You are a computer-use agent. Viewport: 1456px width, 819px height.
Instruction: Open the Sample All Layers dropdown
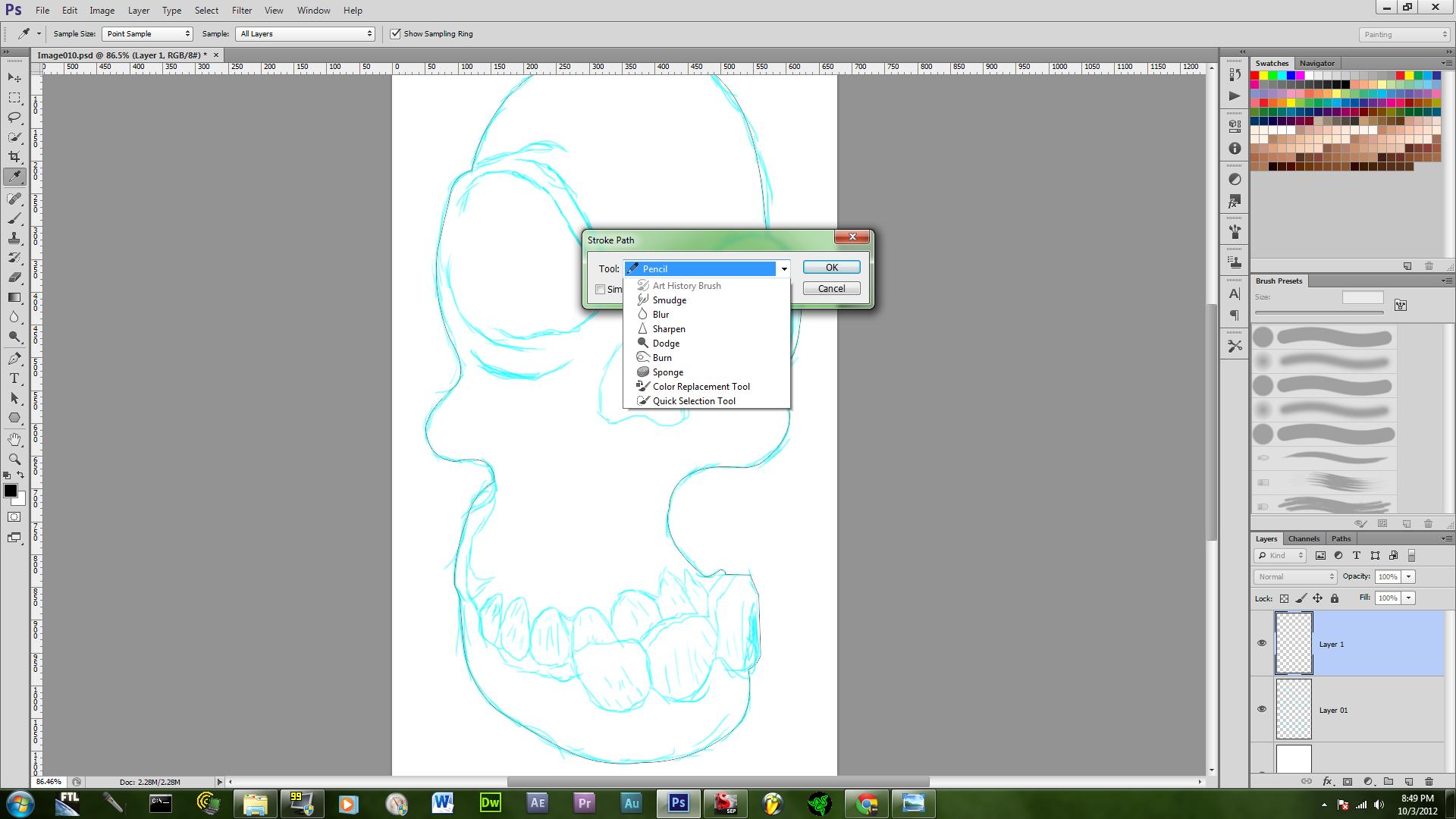click(x=305, y=33)
